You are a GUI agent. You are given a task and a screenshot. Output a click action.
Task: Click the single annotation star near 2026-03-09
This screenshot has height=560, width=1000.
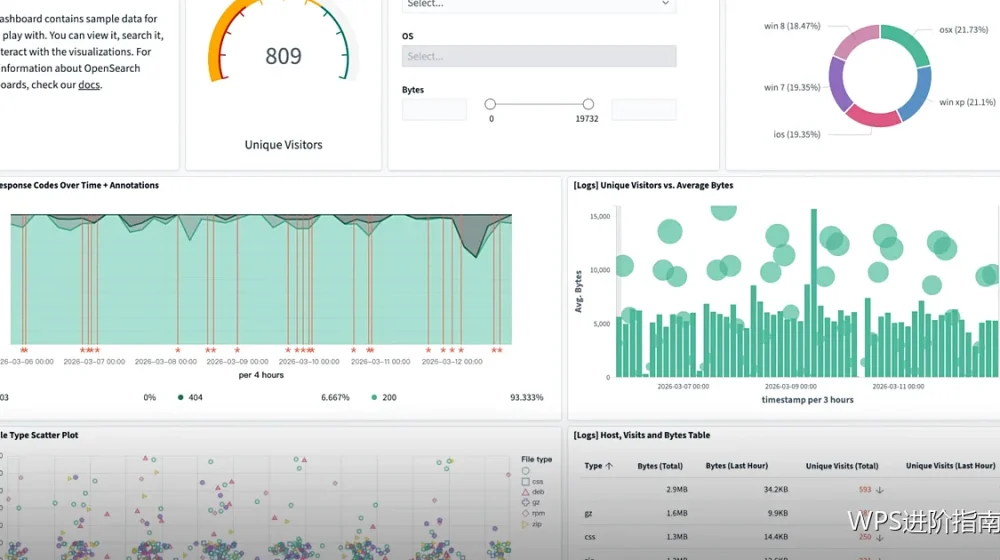tap(237, 350)
